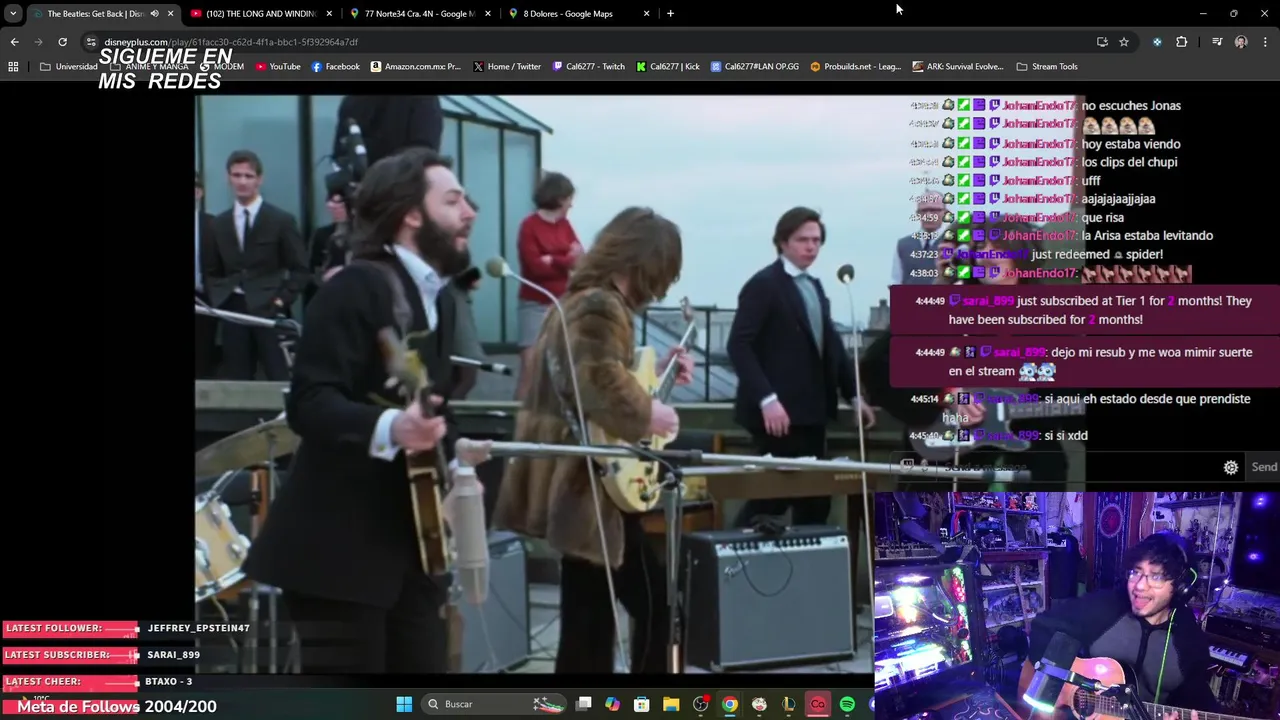This screenshot has height=720, width=1280.
Task: Click the 'si si xdd' chat message
Action: pyautogui.click(x=1066, y=436)
